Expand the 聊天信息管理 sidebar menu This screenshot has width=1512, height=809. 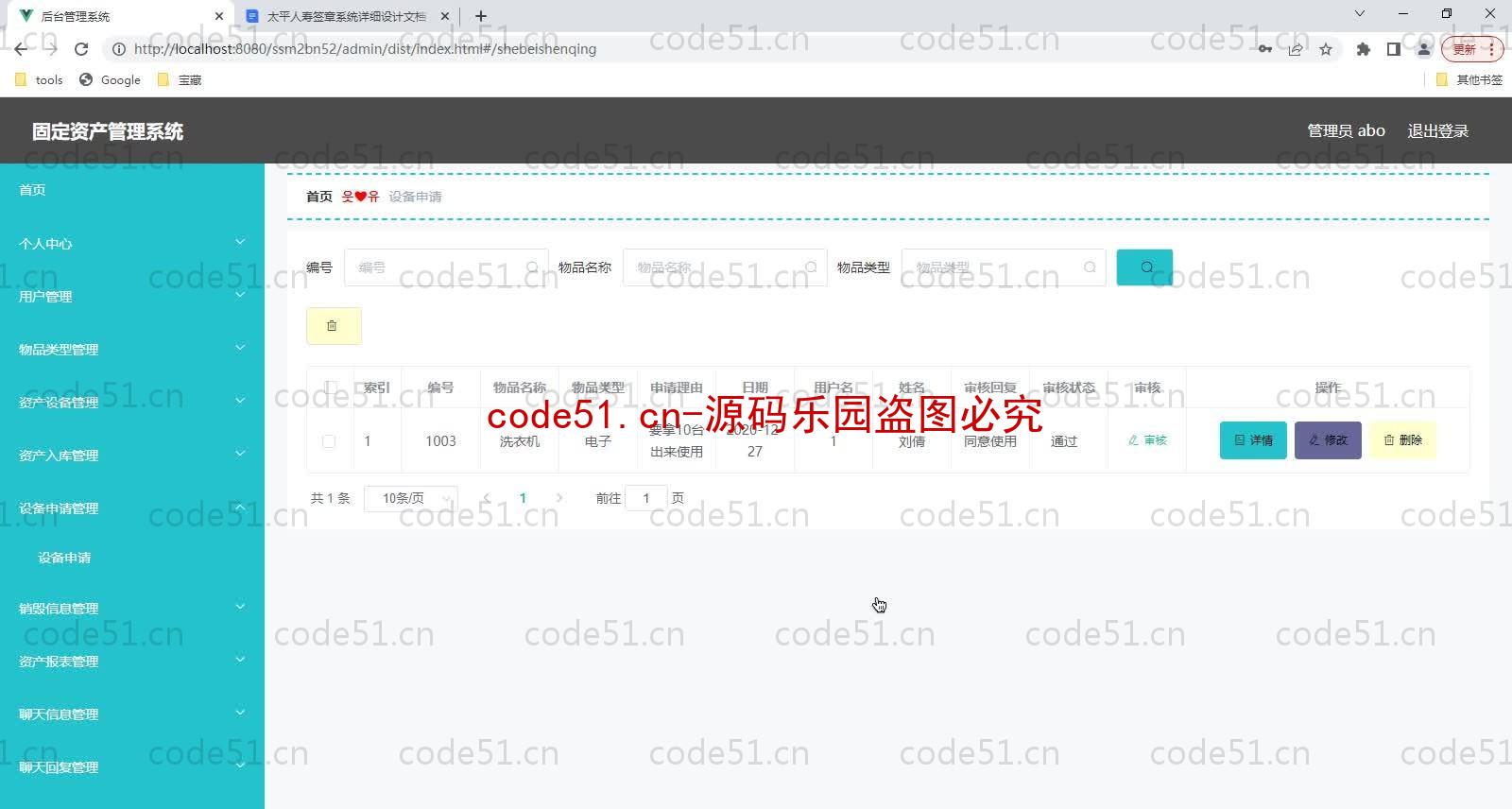click(x=132, y=714)
